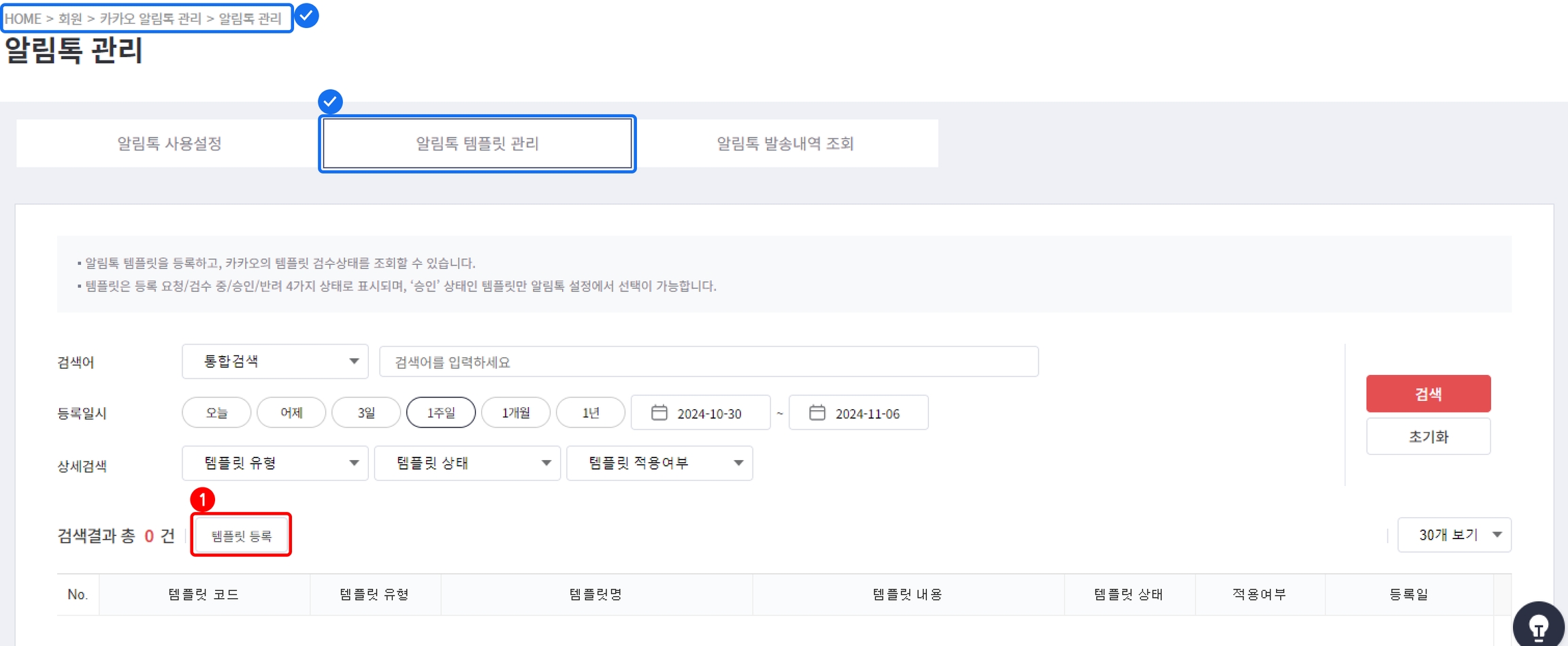Screen dimensions: 1568x646
Task: Select the 어제 date range option
Action: coord(291,413)
